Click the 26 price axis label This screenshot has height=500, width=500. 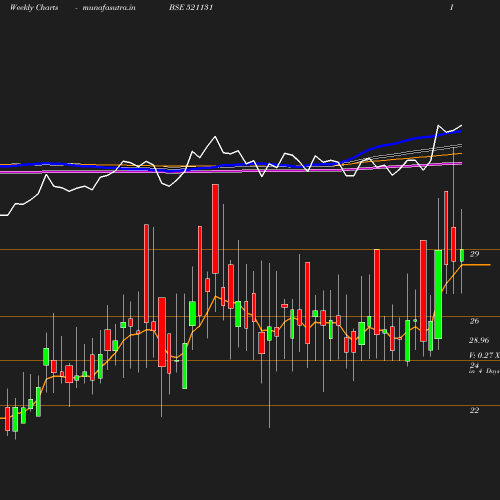click(x=474, y=321)
